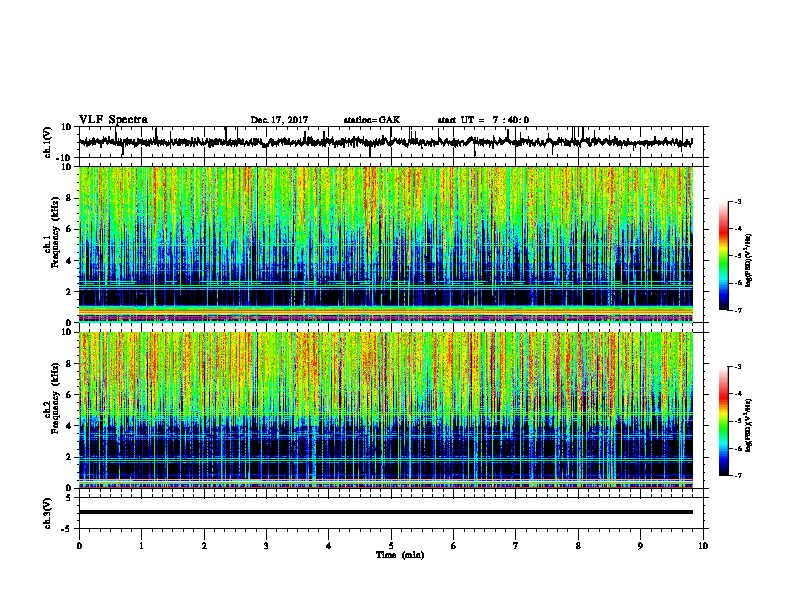Click time axis tick label "1"
The image size is (792, 612).
141,546
